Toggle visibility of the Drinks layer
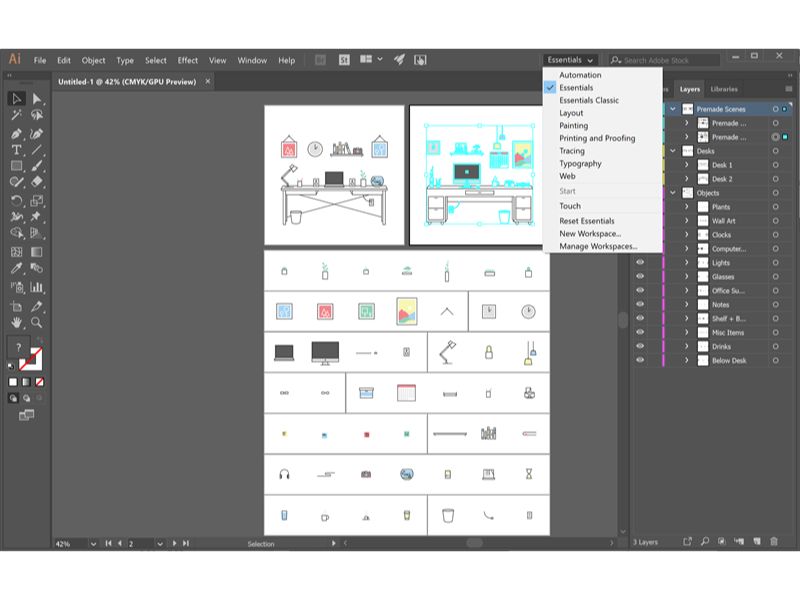 tap(640, 347)
